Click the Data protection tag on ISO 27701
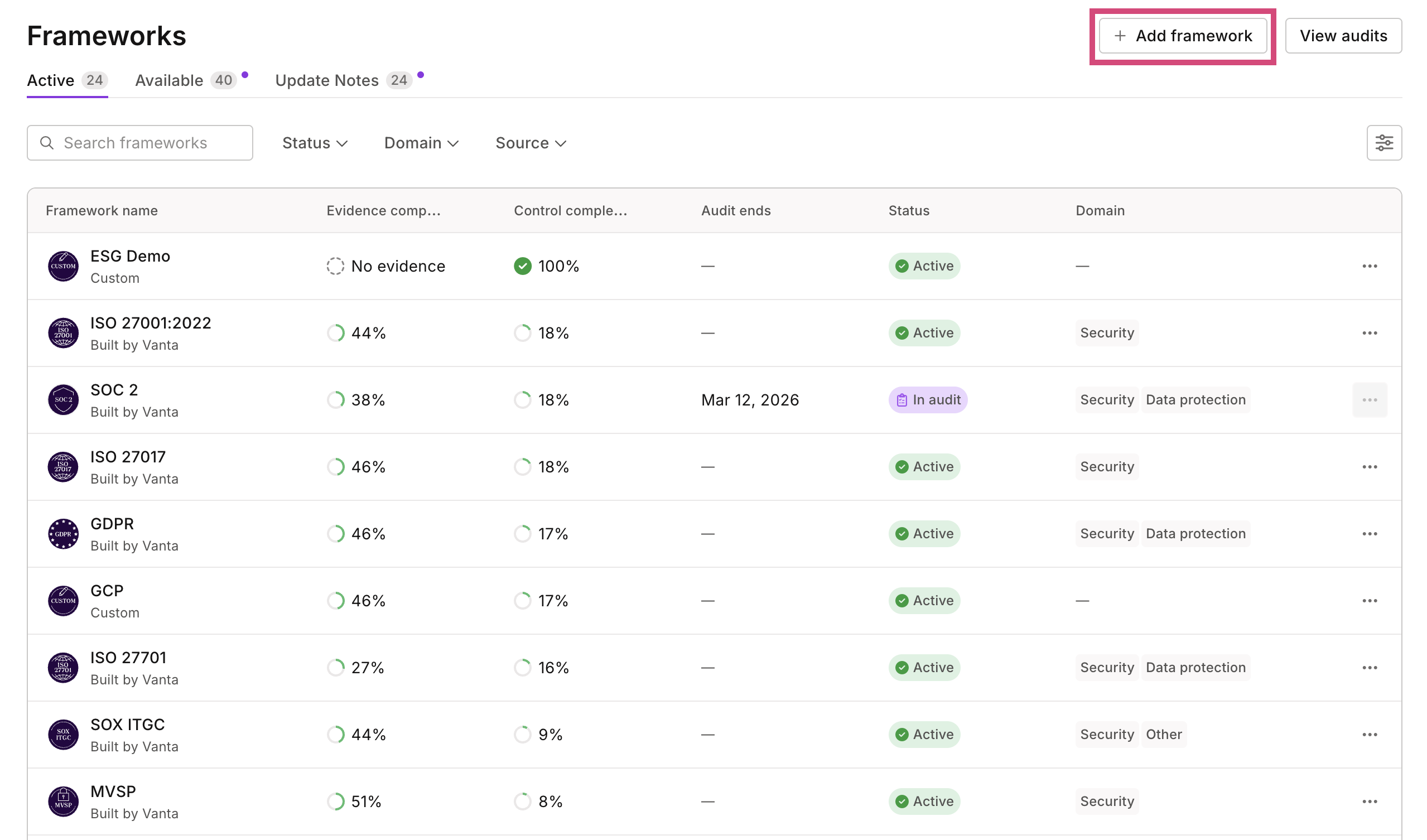 1195,667
